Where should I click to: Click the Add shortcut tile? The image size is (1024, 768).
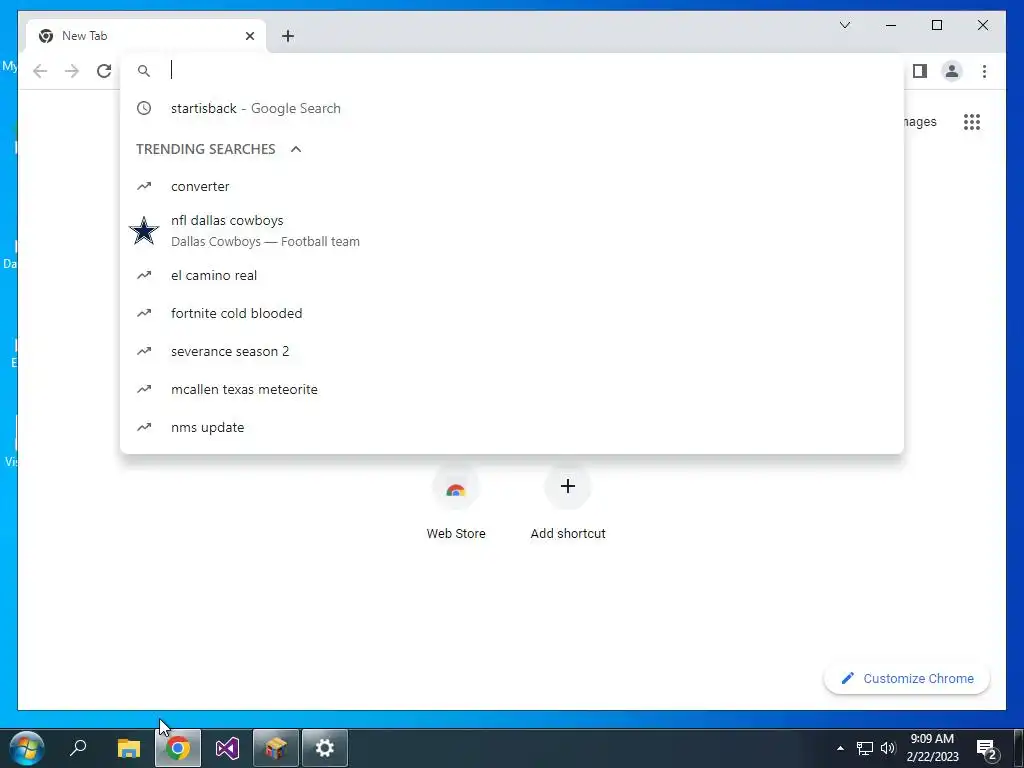pyautogui.click(x=568, y=503)
